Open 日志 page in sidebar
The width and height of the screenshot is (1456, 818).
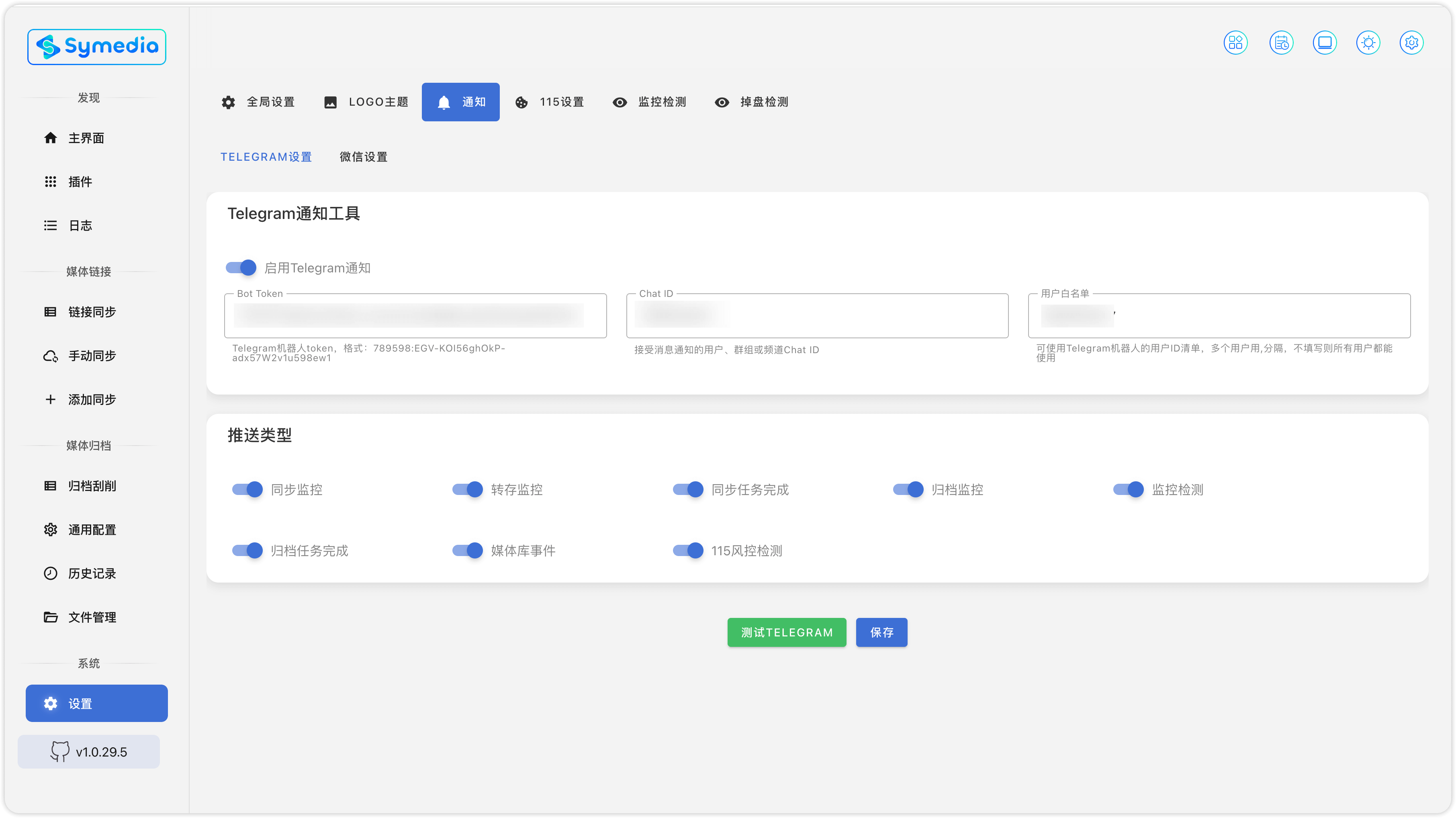pos(97,225)
